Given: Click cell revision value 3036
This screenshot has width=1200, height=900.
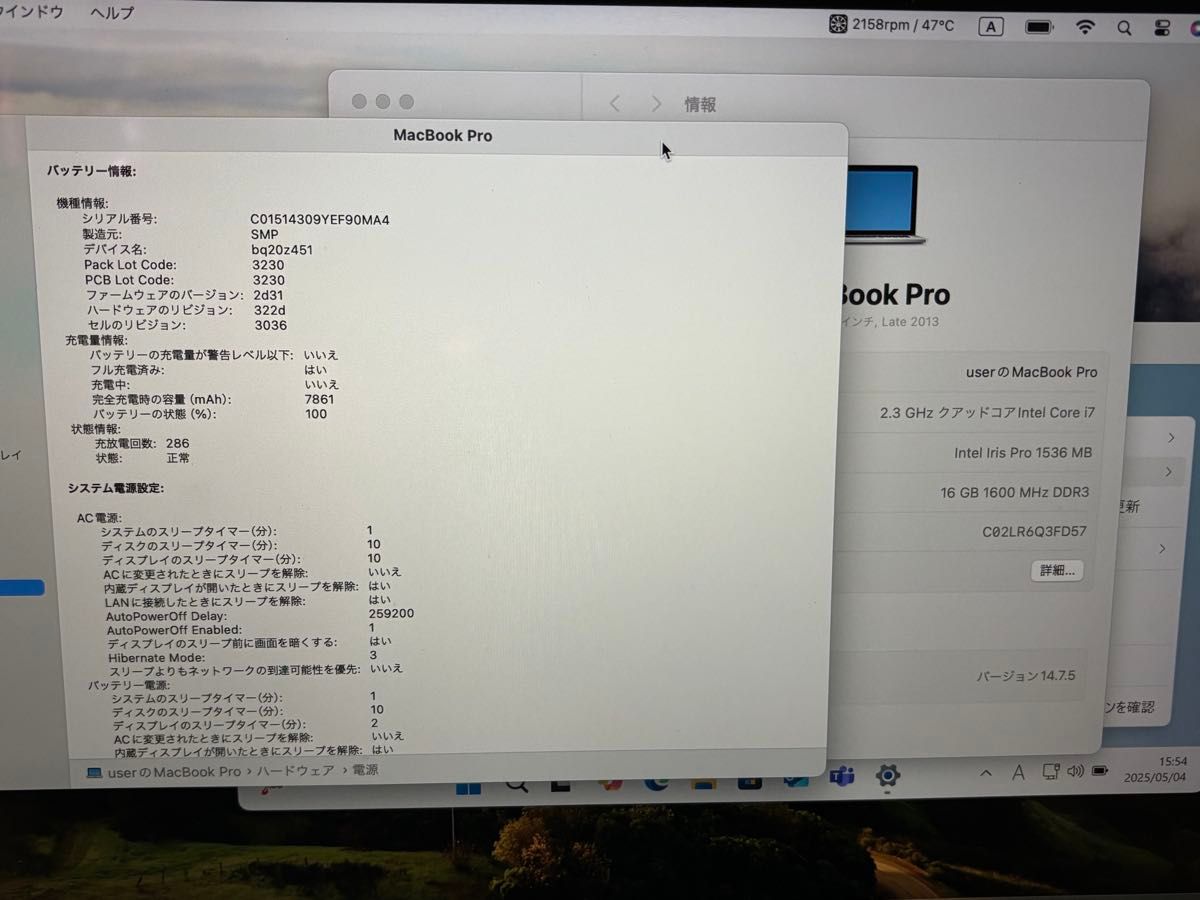Looking at the screenshot, I should [x=271, y=325].
